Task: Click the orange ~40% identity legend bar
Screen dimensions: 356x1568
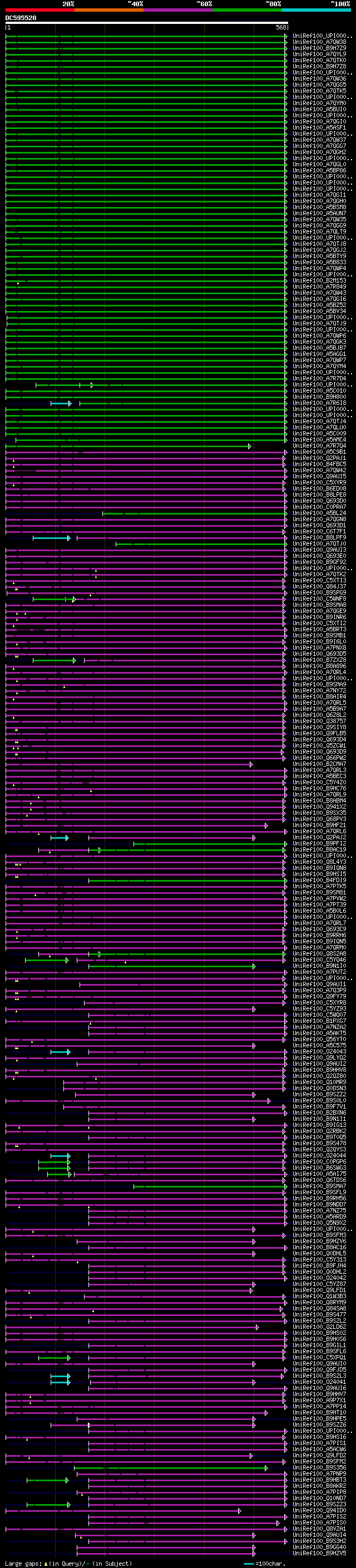Action: tap(110, 10)
